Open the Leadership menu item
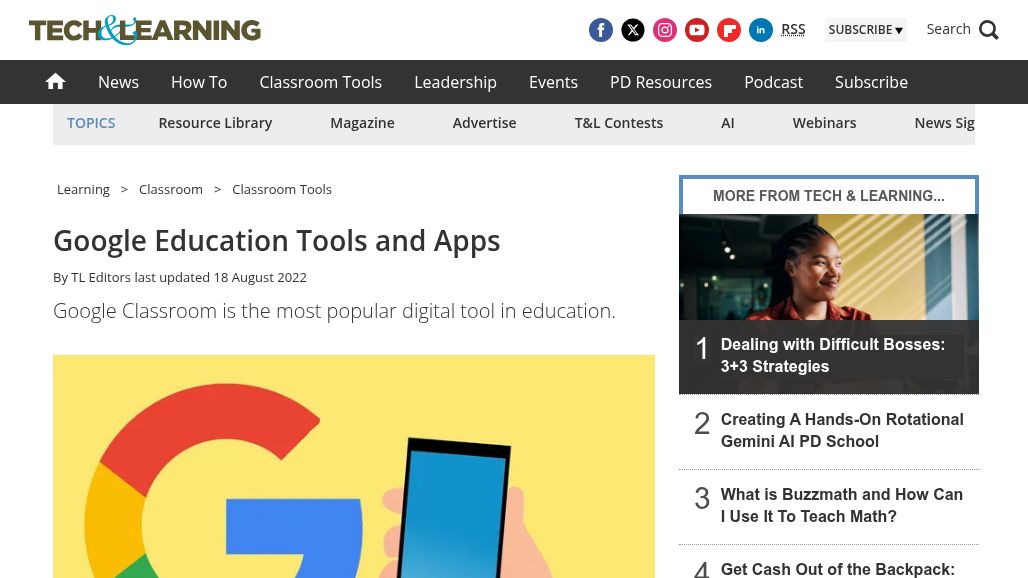This screenshot has width=1028, height=578. (456, 82)
